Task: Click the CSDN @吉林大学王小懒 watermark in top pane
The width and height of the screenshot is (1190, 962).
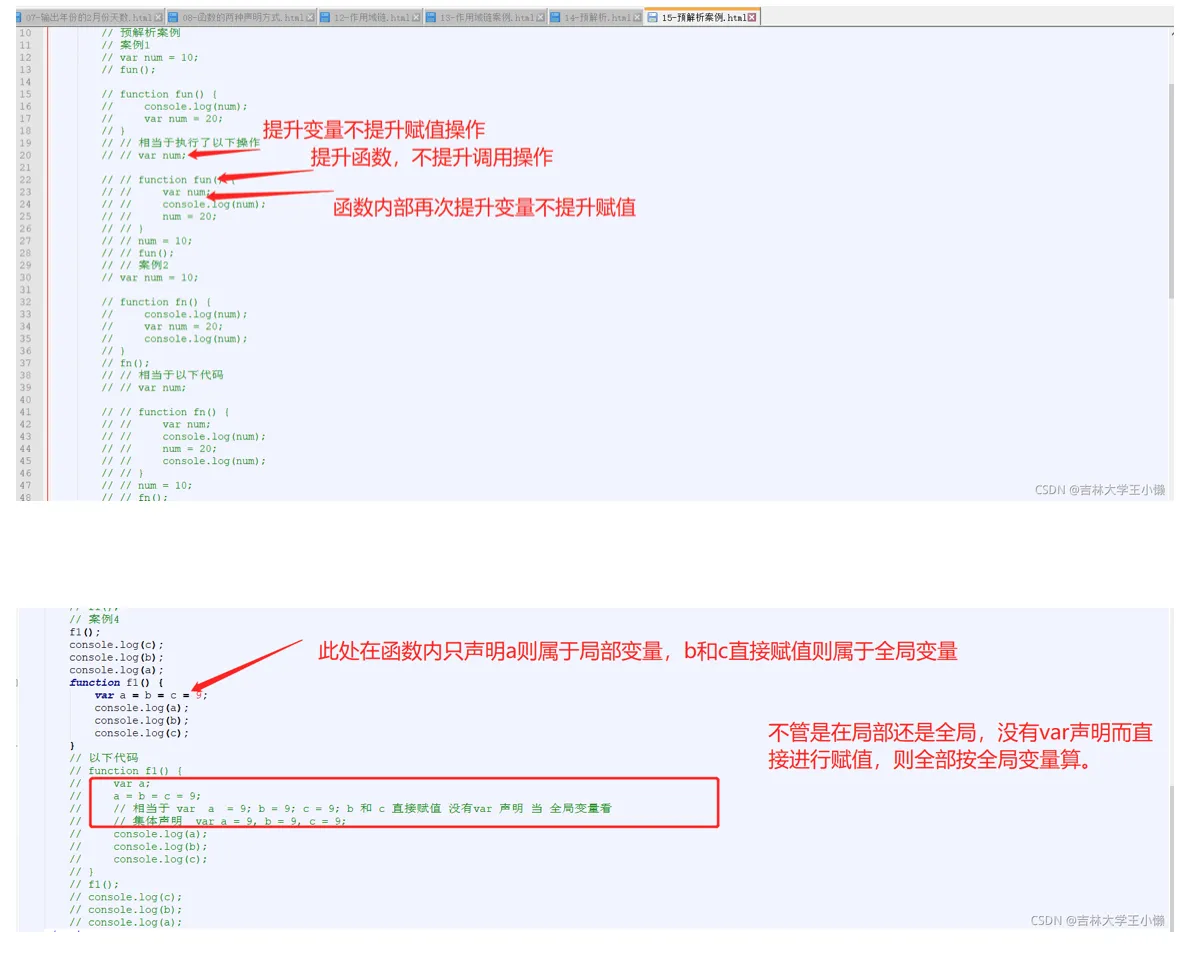Action: click(x=1101, y=489)
